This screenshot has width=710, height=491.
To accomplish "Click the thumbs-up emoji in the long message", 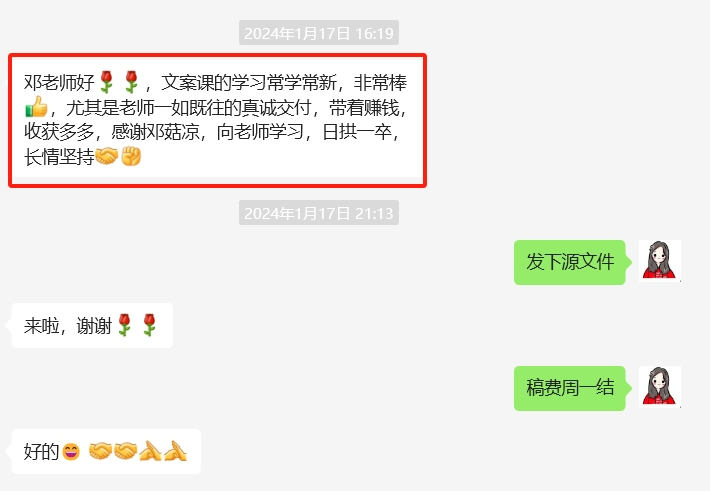I will 36,107.
